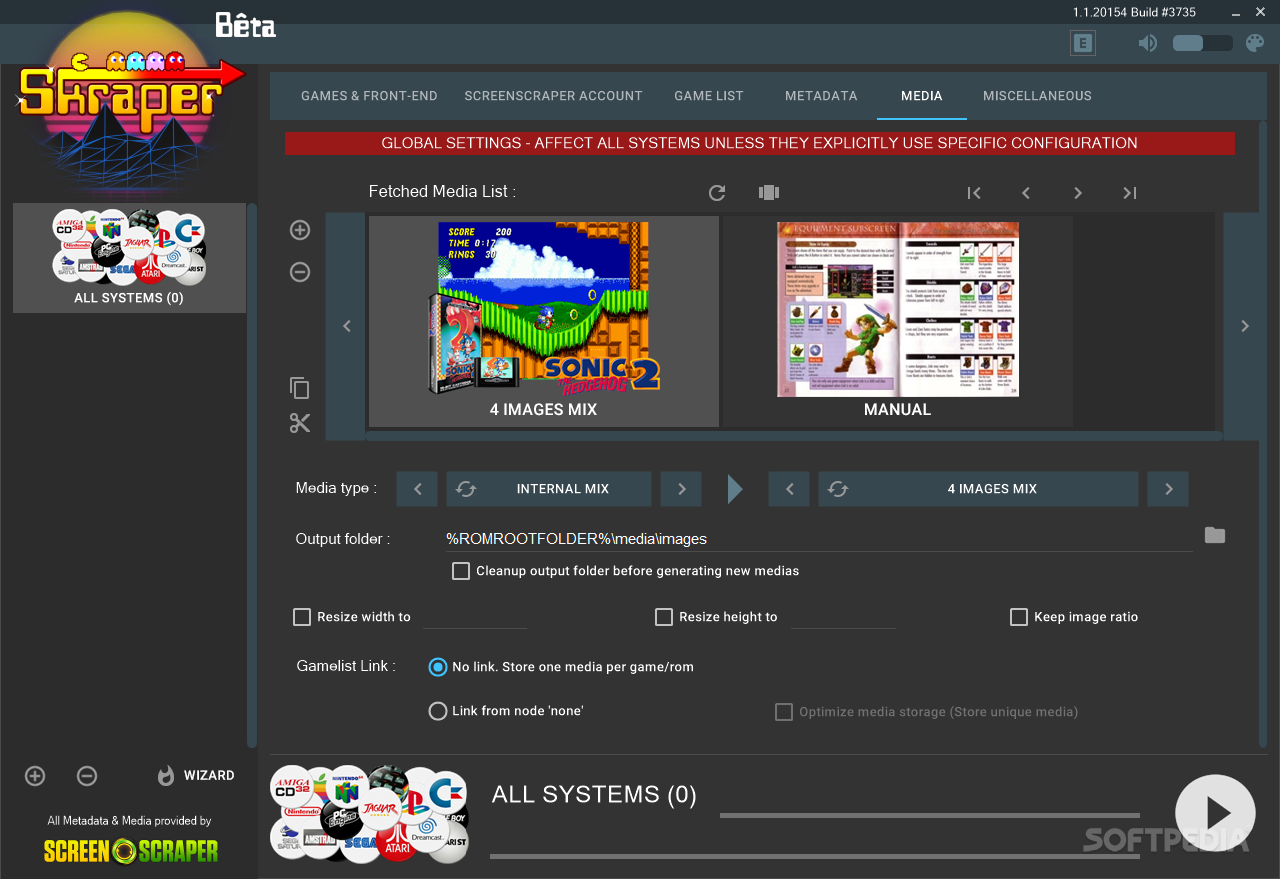Image resolution: width=1280 pixels, height=879 pixels.
Task: Adjust the volume slider in header
Action: 1202,43
